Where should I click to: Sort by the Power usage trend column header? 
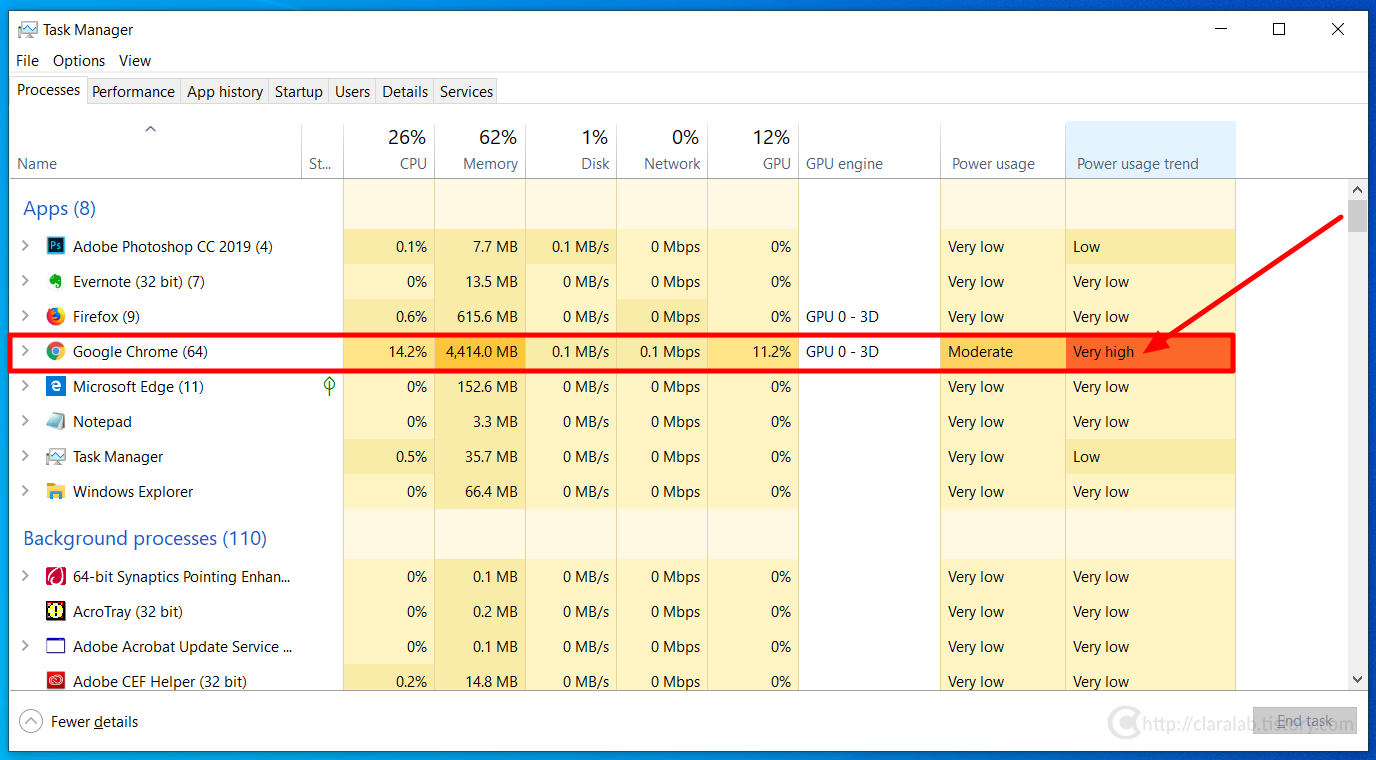tap(1151, 151)
